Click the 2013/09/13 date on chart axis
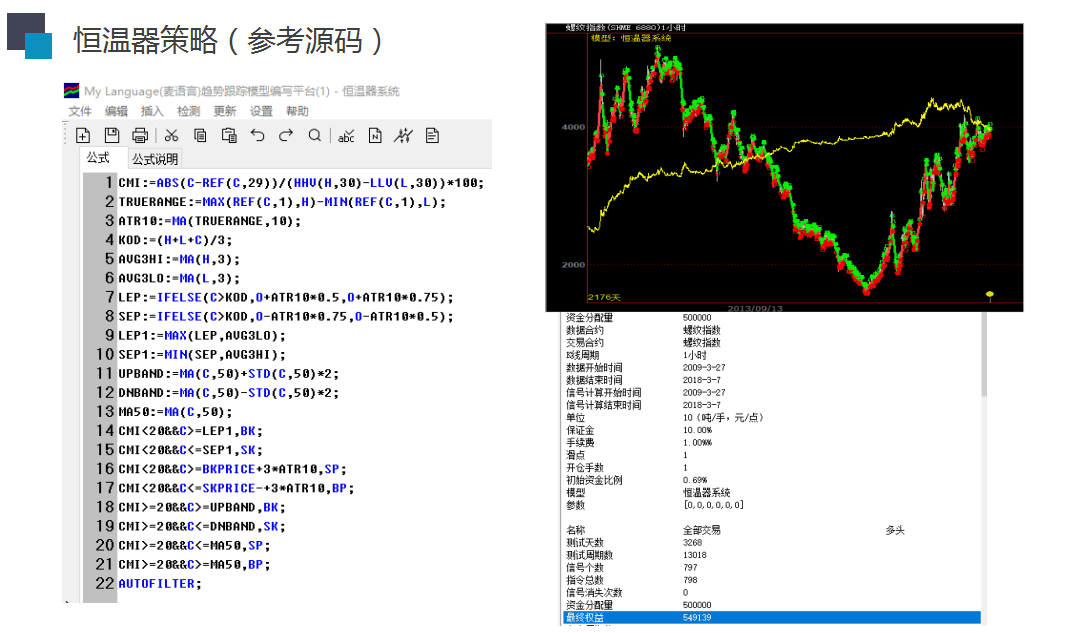 click(x=755, y=308)
